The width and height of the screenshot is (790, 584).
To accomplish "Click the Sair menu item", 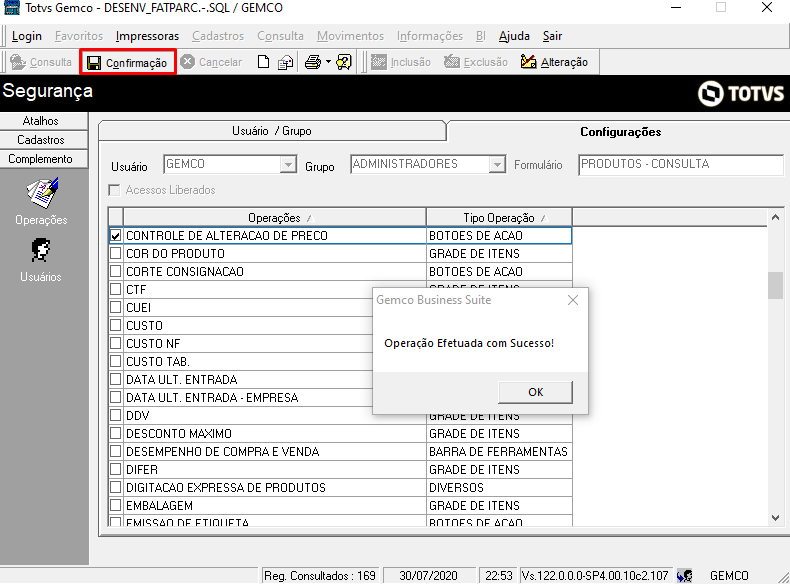I will [x=552, y=36].
